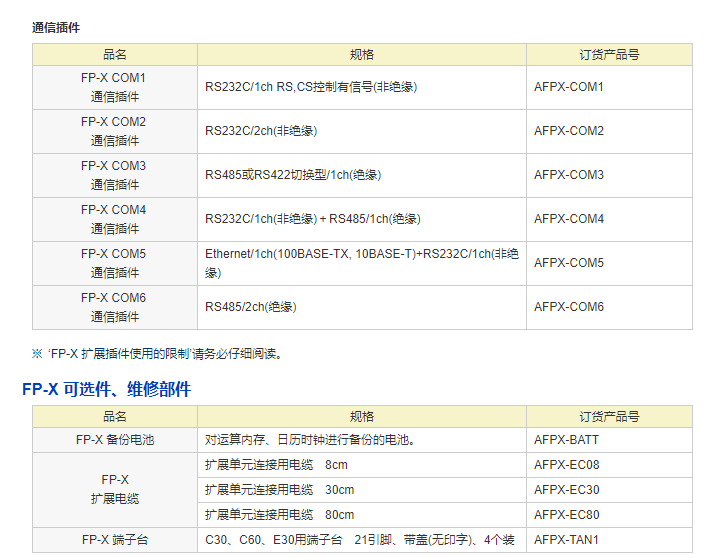The height and width of the screenshot is (558, 723).
Task: Click the '品名' header in 通信插件 table
Action: click(115, 55)
